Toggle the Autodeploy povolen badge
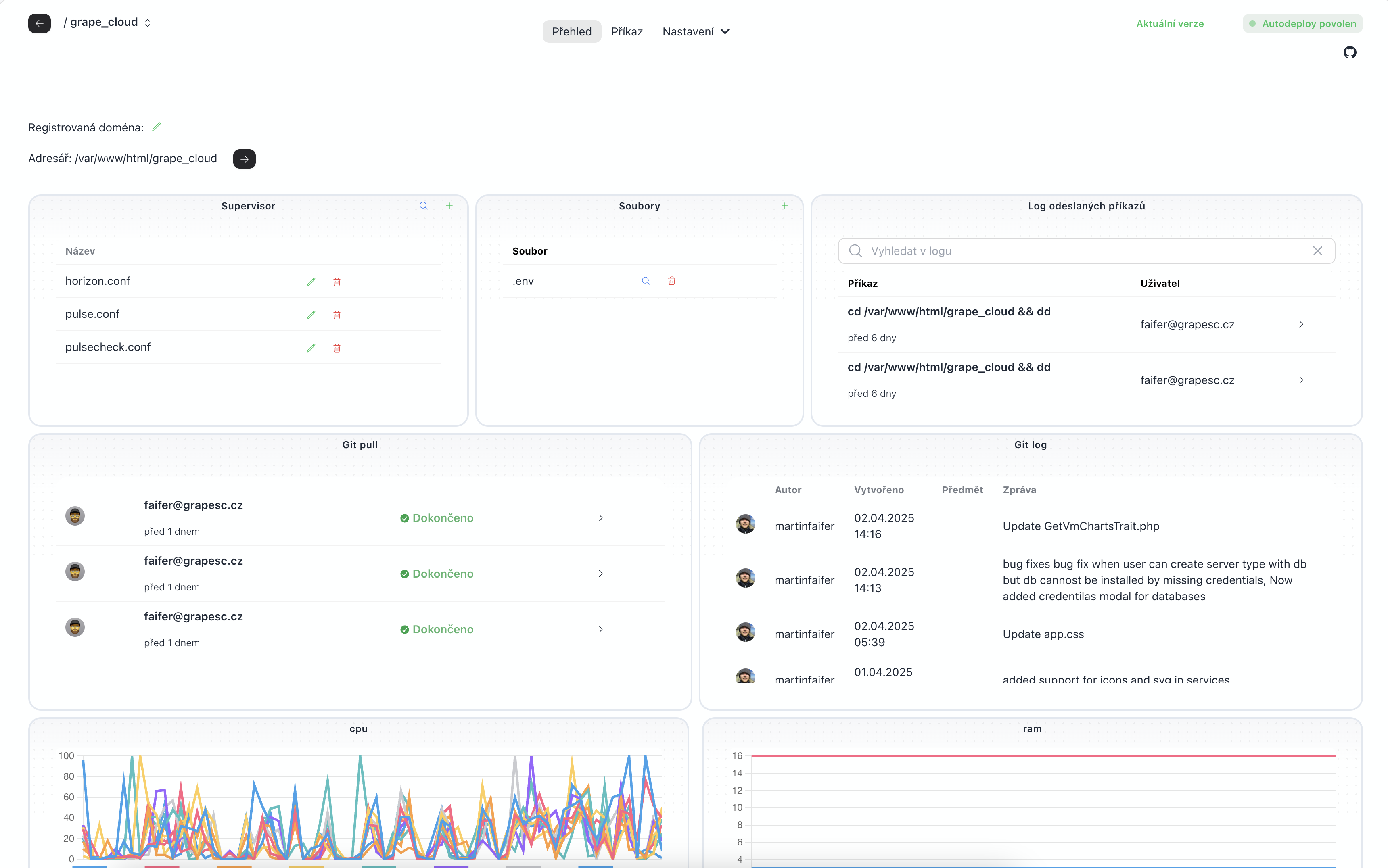This screenshot has width=1388, height=868. [x=1302, y=23]
